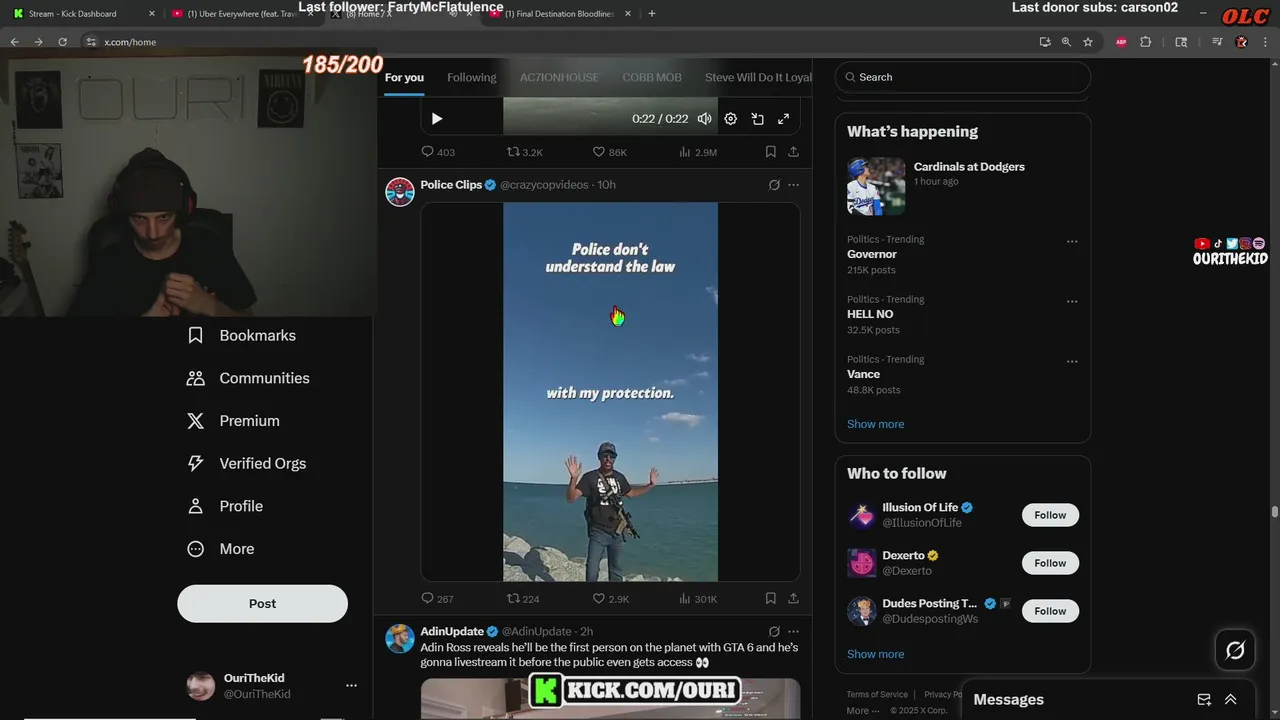Bookmark the Police Clips post
This screenshot has height=720, width=1280.
tap(770, 598)
